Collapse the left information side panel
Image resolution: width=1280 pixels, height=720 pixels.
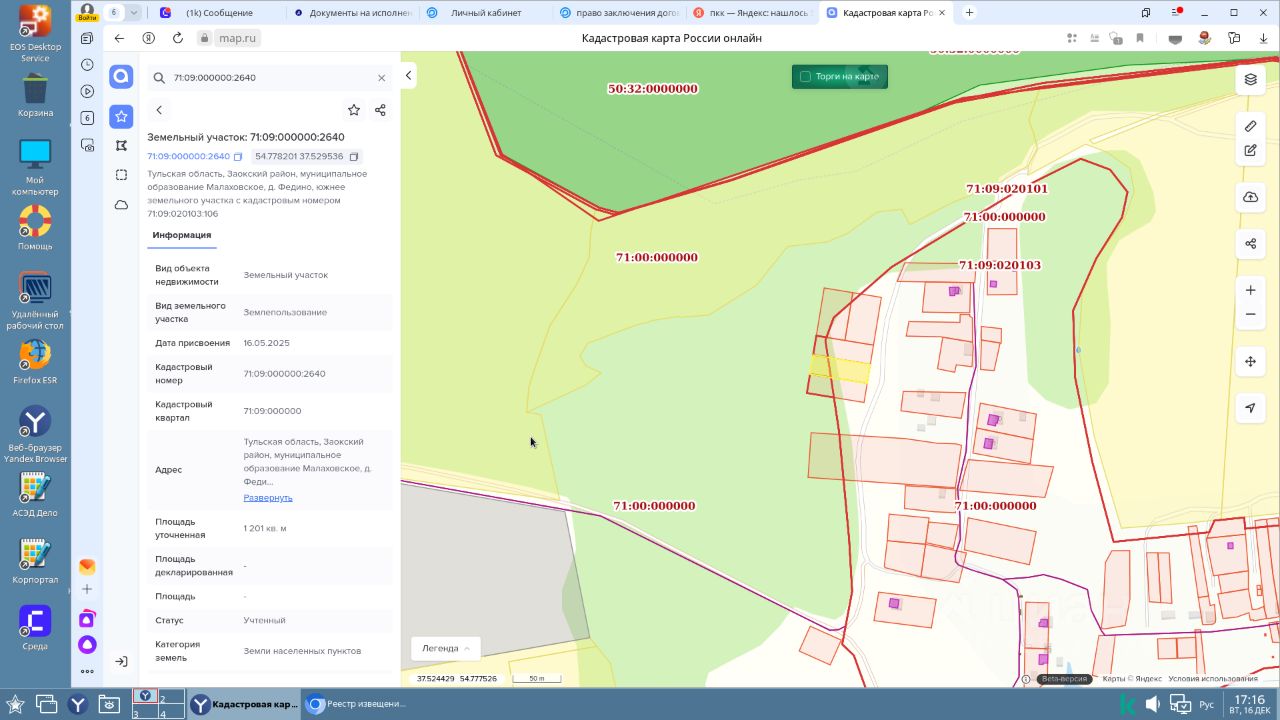point(408,76)
